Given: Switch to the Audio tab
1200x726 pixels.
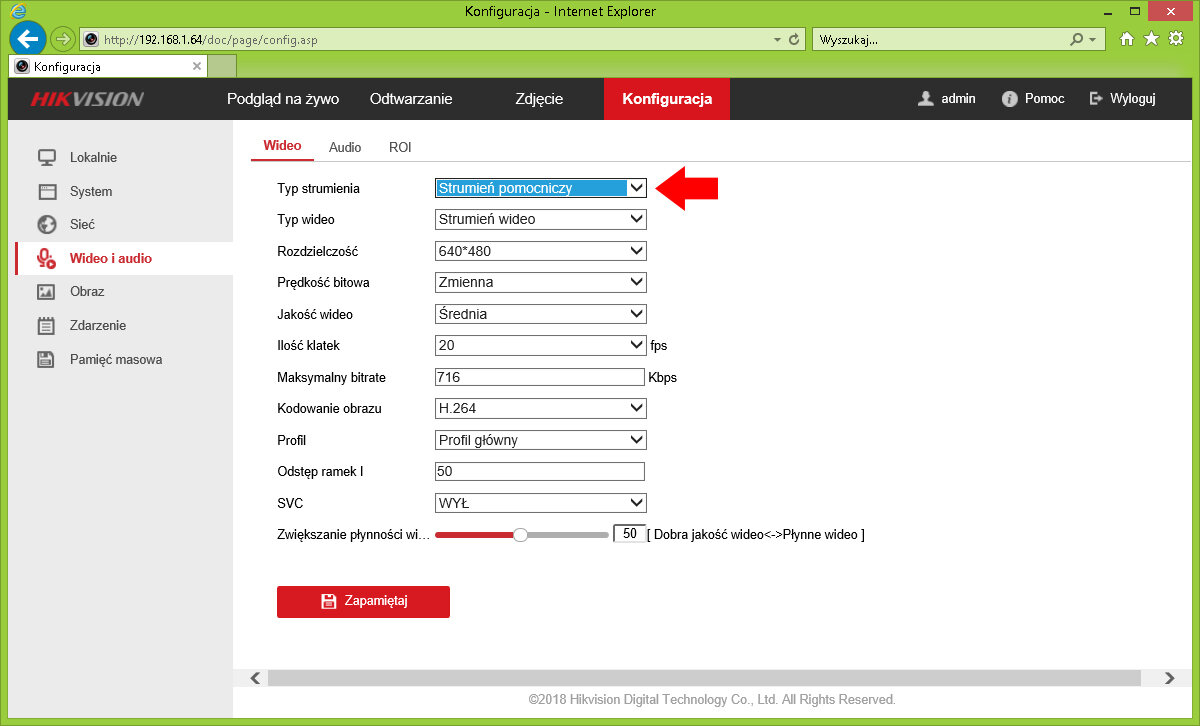Looking at the screenshot, I should [345, 147].
